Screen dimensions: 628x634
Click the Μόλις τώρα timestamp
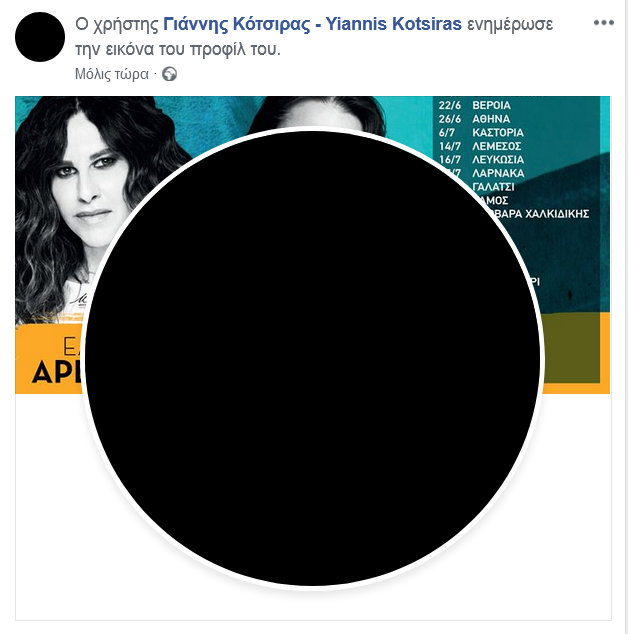(112, 74)
